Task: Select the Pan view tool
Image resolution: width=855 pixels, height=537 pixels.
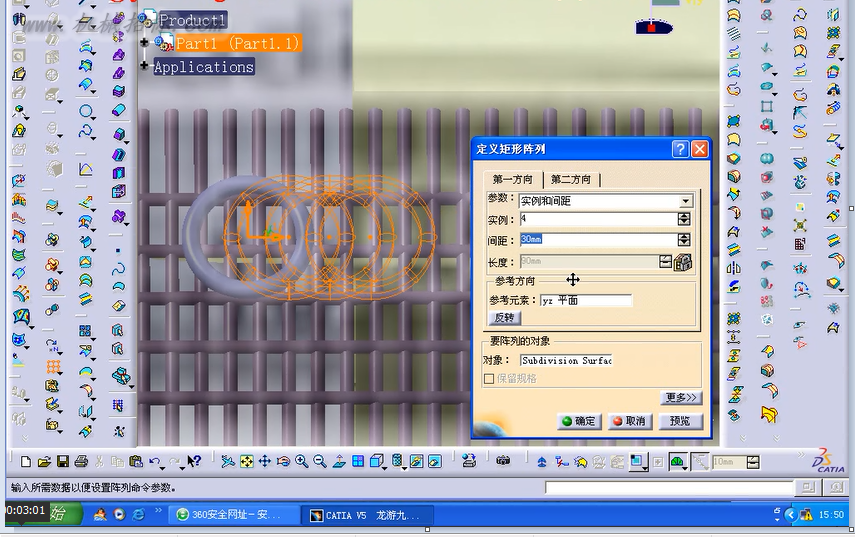Action: [264, 462]
